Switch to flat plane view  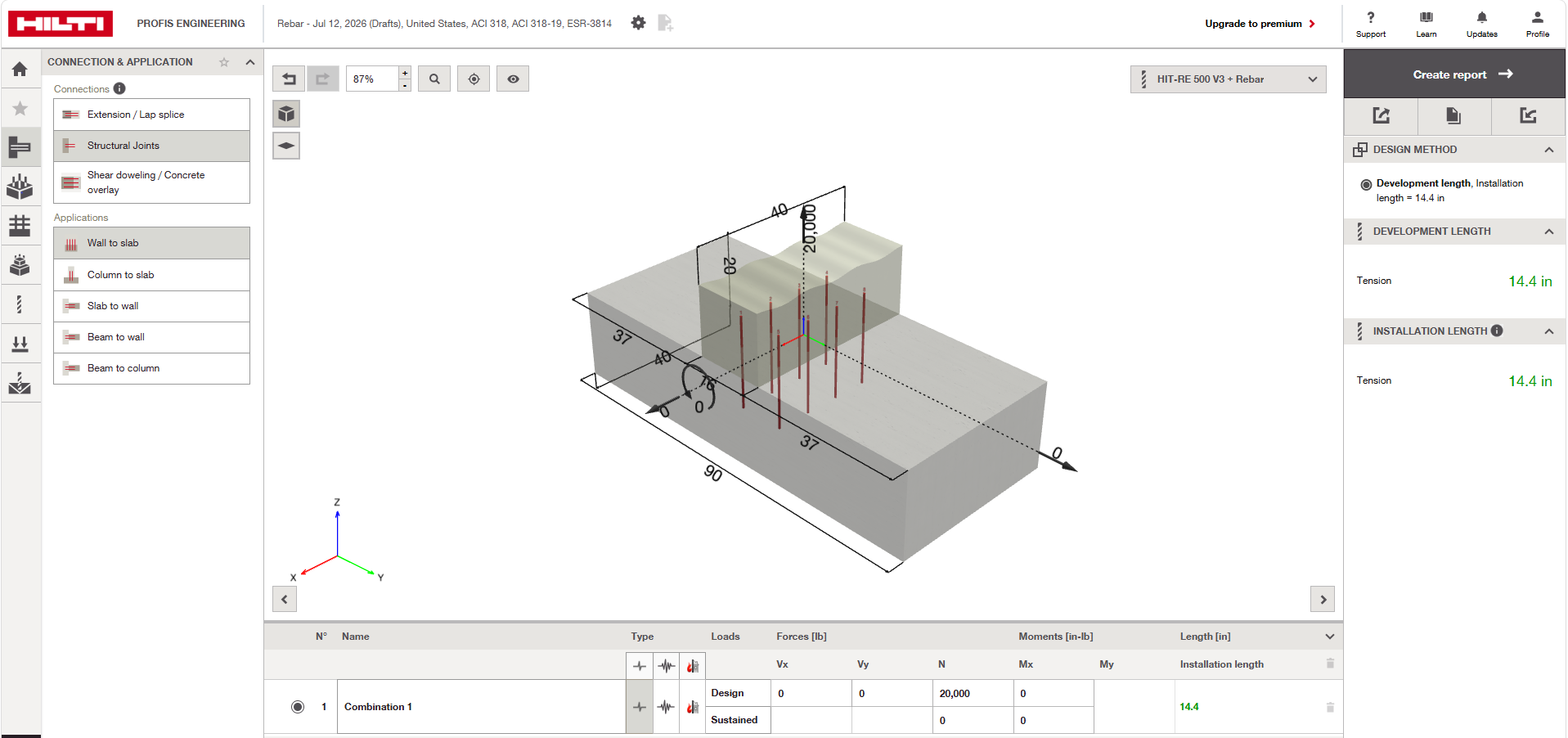[x=286, y=146]
